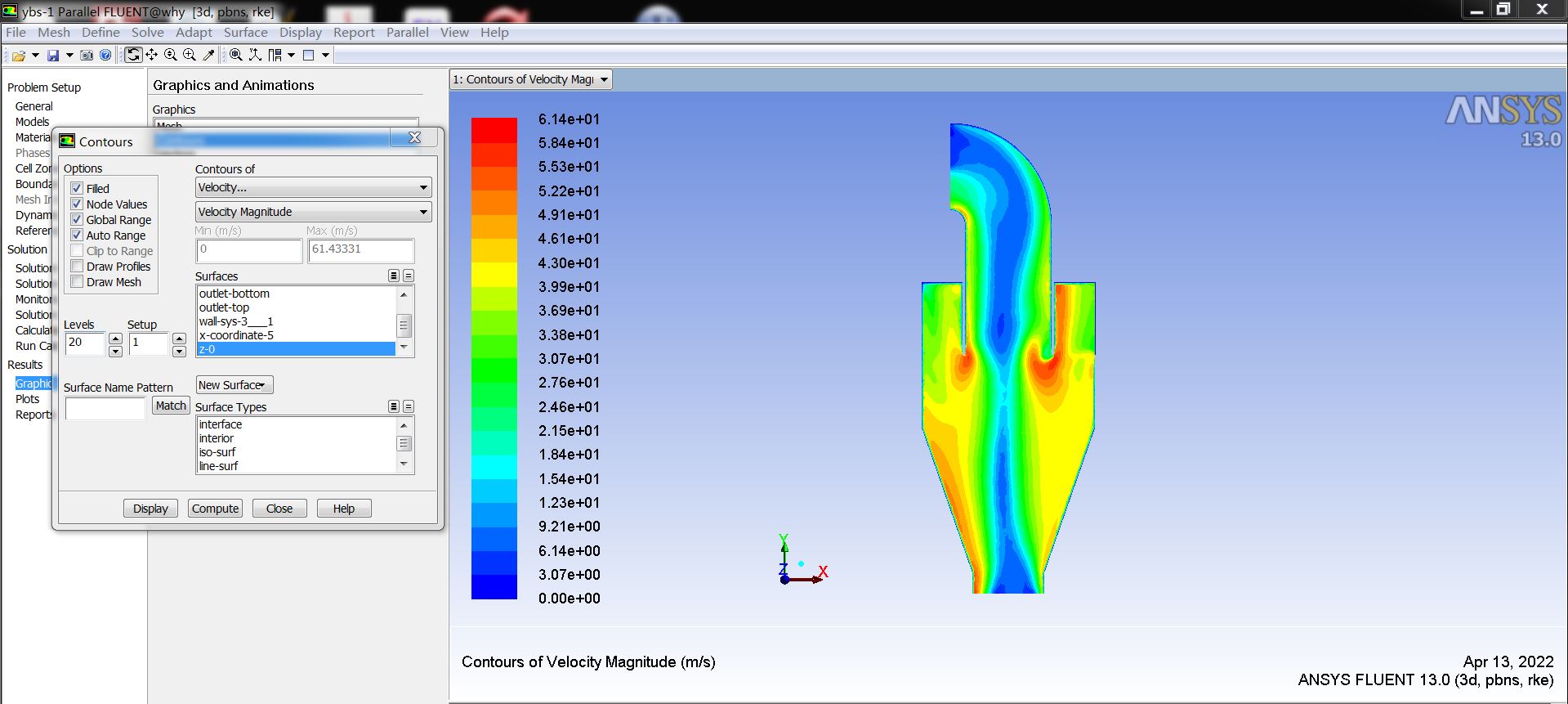Click the save floppy disk icon
1568x704 pixels.
click(x=53, y=56)
